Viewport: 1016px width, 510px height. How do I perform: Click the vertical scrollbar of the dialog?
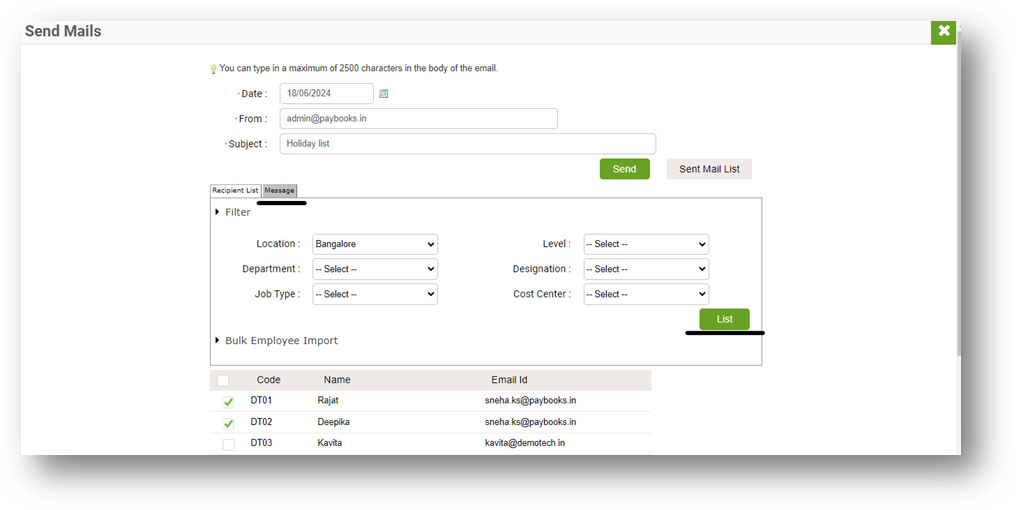click(959, 194)
